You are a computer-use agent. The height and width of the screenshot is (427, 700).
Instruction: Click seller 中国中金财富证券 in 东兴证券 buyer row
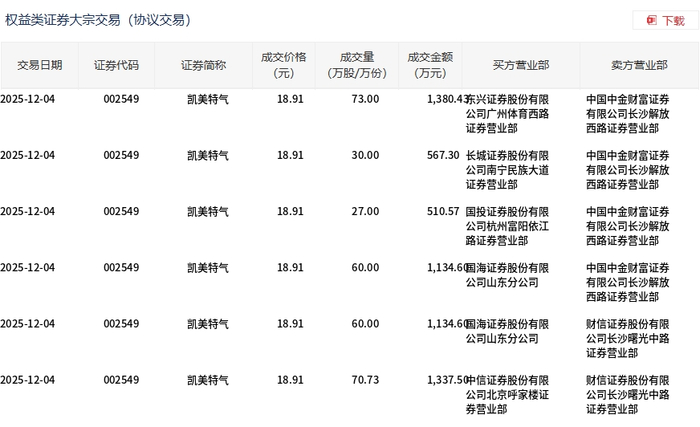[628, 114]
